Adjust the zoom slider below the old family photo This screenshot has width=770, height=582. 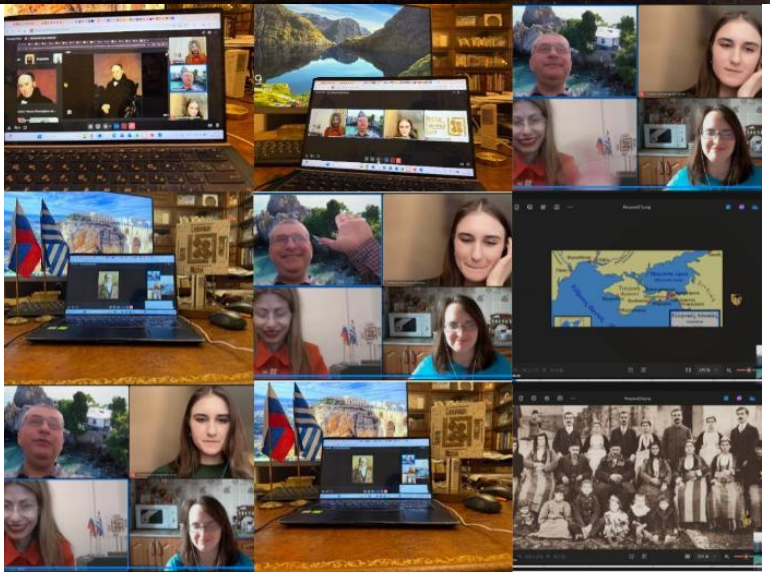743,556
